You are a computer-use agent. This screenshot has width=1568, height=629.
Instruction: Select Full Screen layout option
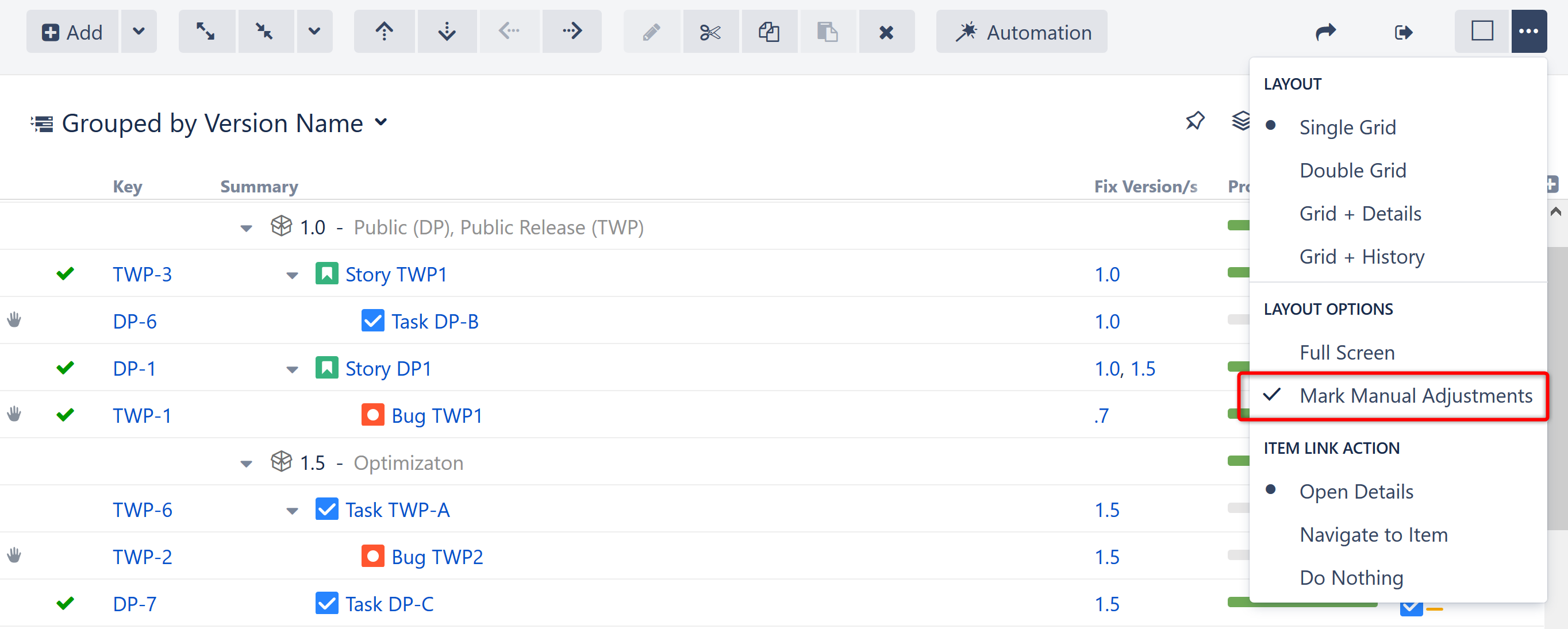click(1347, 352)
